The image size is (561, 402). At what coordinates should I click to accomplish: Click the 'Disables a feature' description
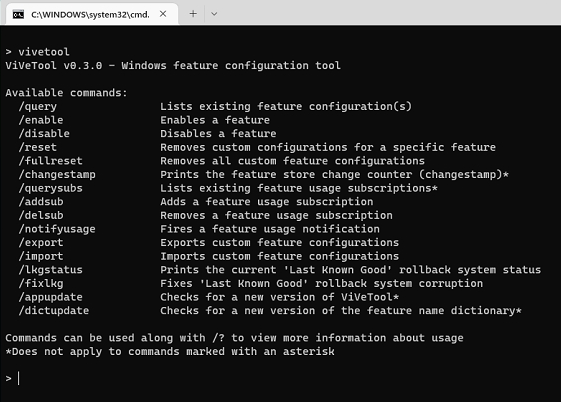218,133
